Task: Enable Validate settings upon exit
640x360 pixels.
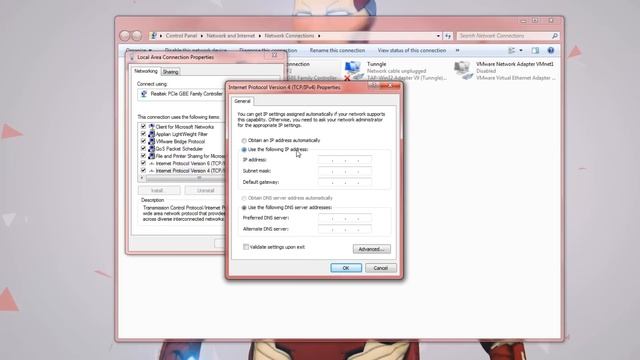Action: [x=246, y=247]
